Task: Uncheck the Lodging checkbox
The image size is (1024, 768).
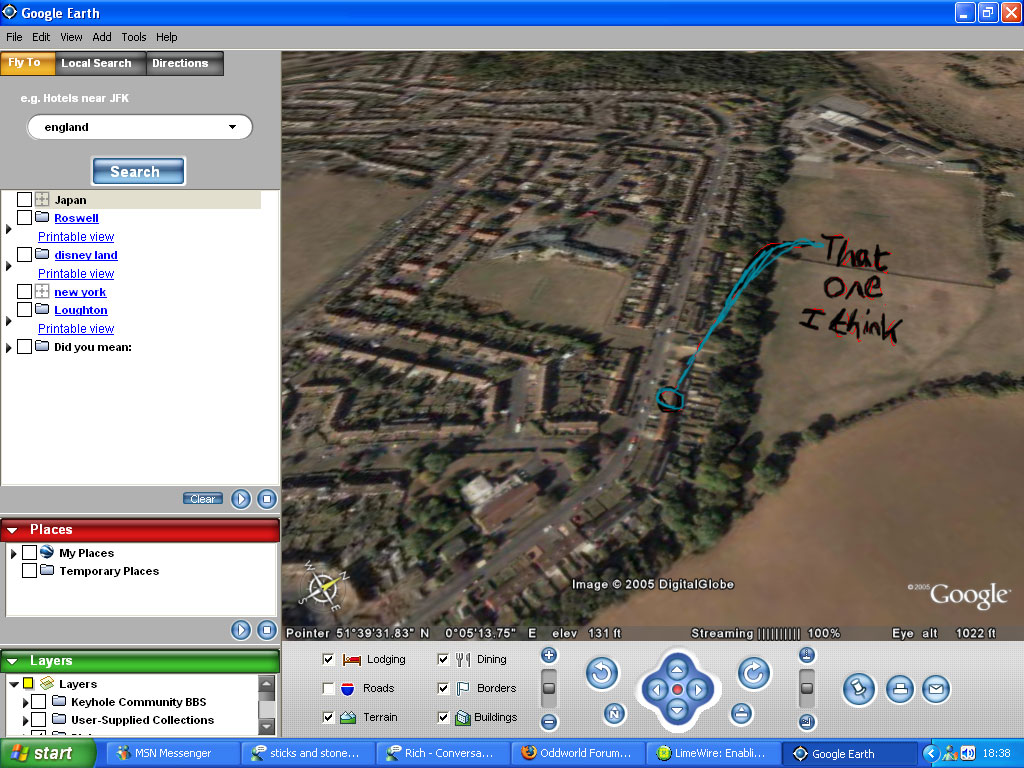Action: coord(328,659)
